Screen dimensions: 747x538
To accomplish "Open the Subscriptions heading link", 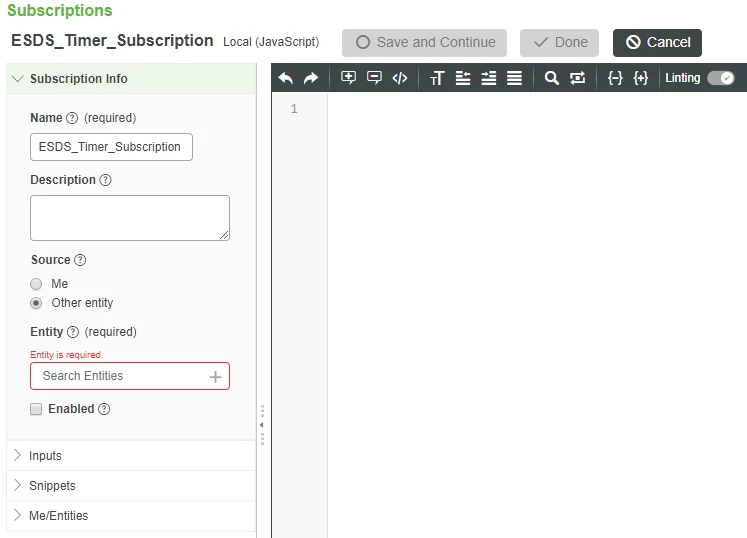I will tap(60, 10).
